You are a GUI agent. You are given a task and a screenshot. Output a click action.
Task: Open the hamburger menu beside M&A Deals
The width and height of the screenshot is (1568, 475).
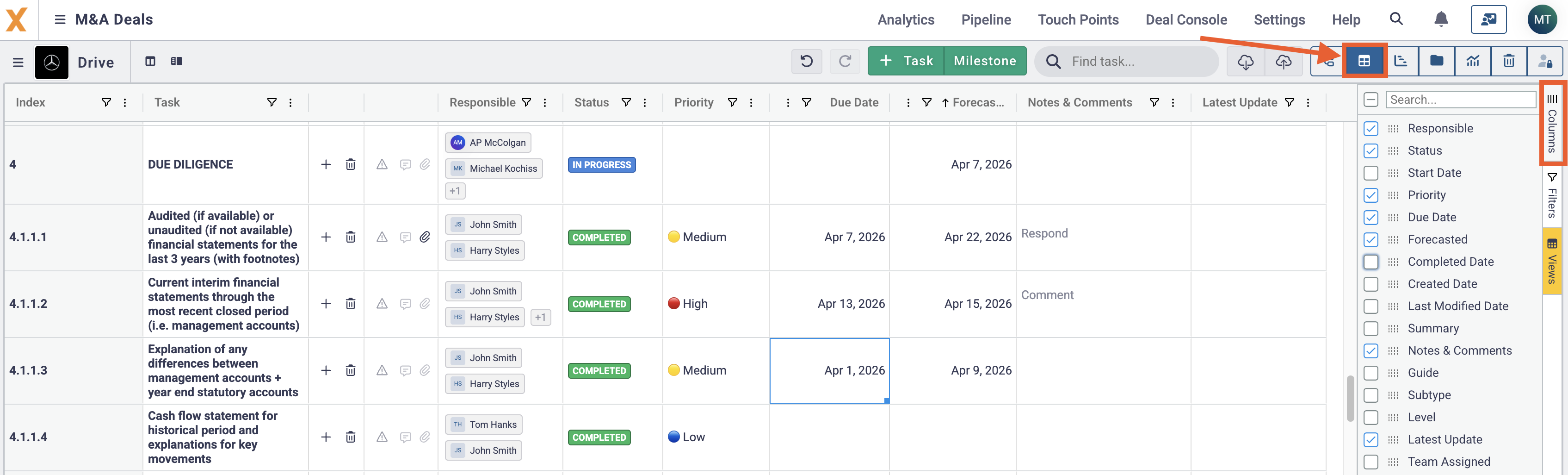click(60, 19)
